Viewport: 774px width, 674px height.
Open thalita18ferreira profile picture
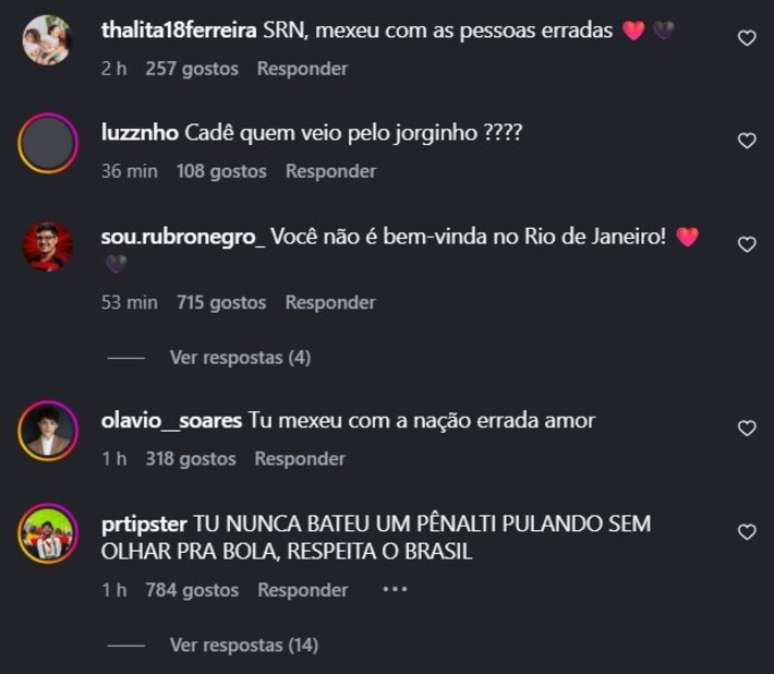tap(47, 40)
